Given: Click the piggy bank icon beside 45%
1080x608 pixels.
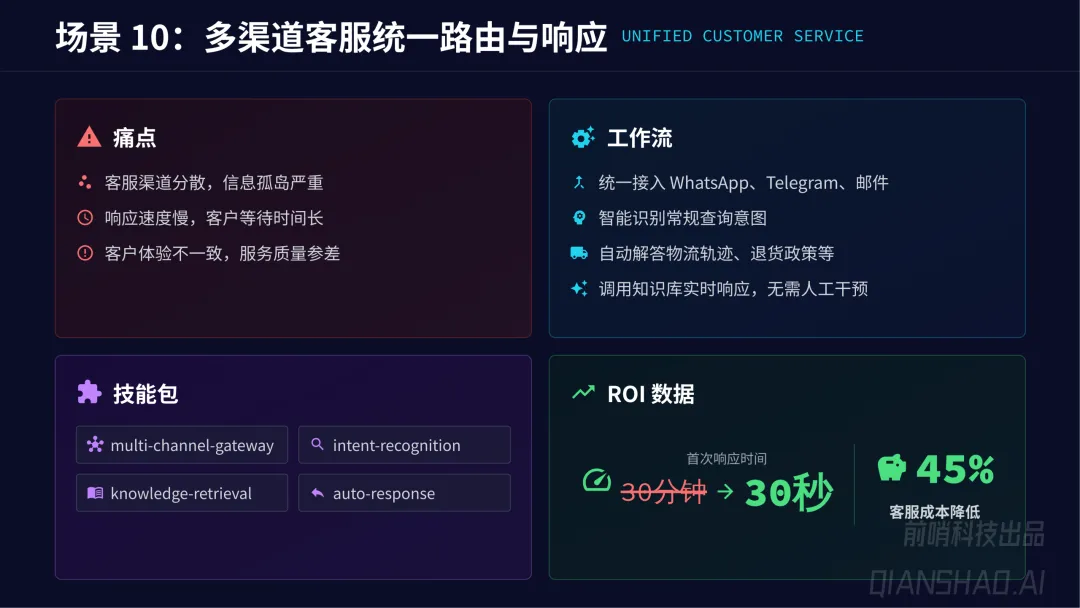Looking at the screenshot, I should (x=892, y=468).
